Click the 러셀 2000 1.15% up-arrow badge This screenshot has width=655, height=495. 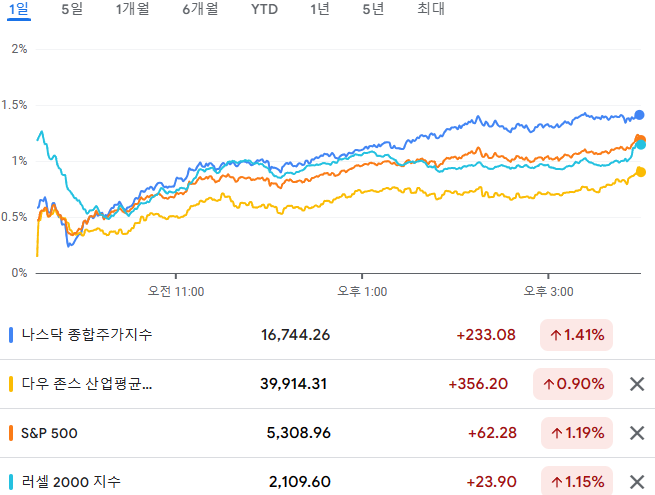coord(577,481)
